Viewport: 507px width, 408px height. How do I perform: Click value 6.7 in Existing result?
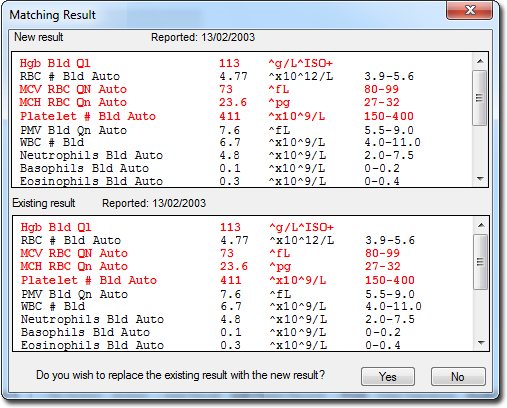click(x=230, y=306)
